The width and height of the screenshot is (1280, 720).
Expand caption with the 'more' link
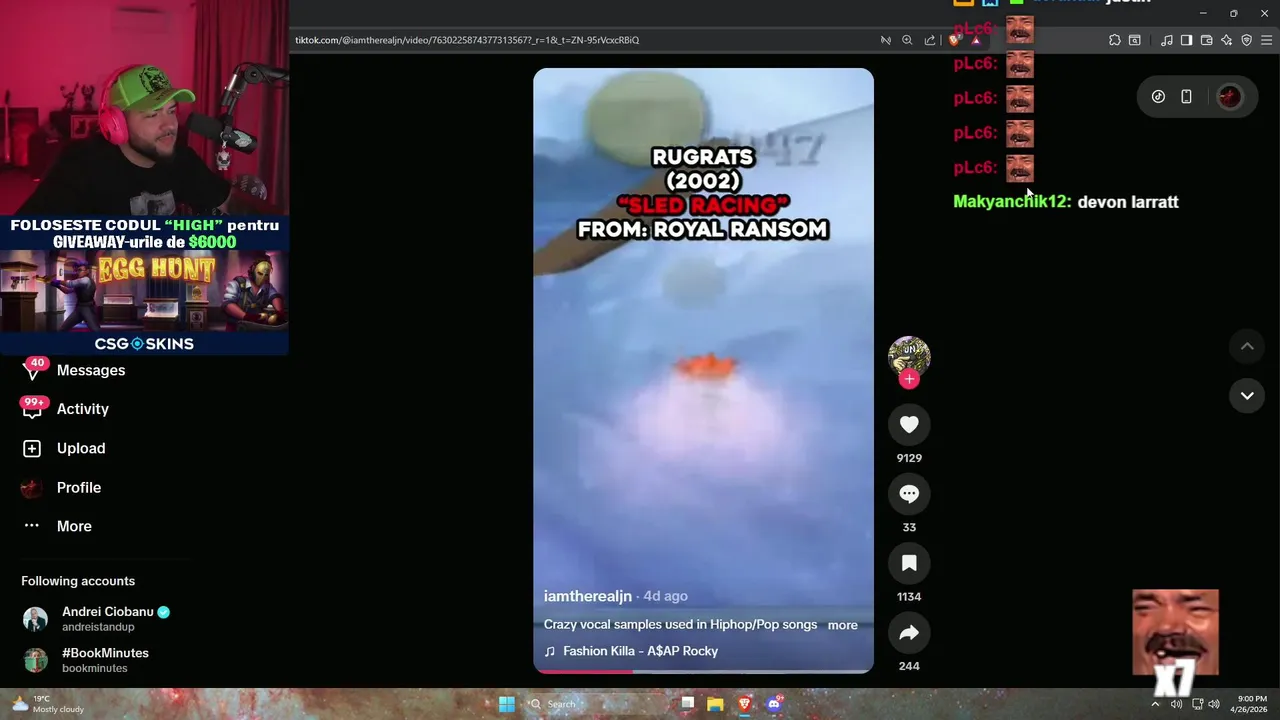[x=842, y=625]
